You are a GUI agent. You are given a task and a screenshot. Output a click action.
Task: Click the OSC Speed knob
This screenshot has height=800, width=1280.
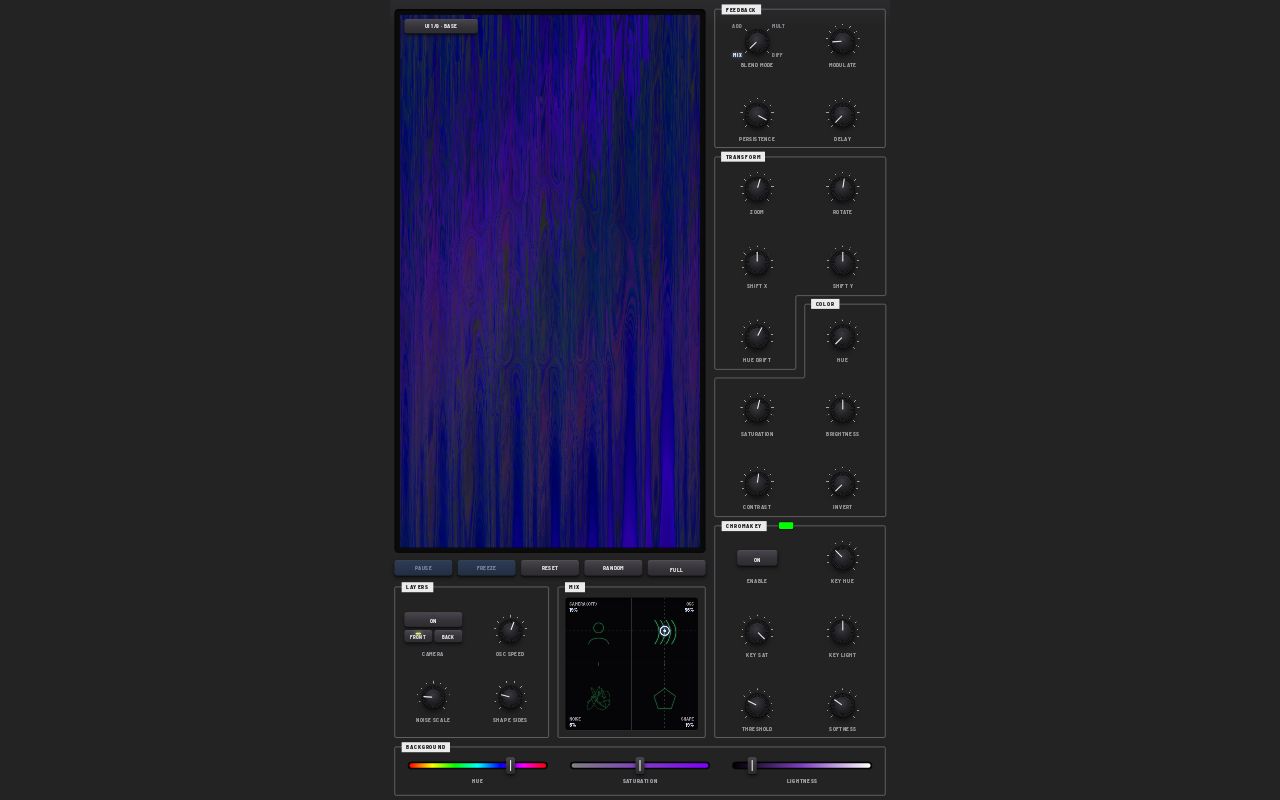510,631
